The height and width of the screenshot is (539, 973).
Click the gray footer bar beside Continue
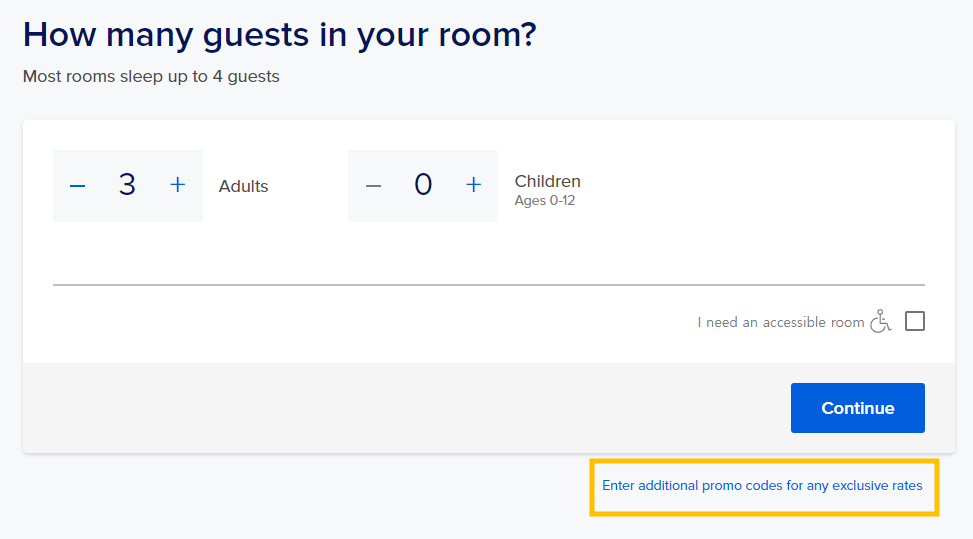tap(400, 408)
